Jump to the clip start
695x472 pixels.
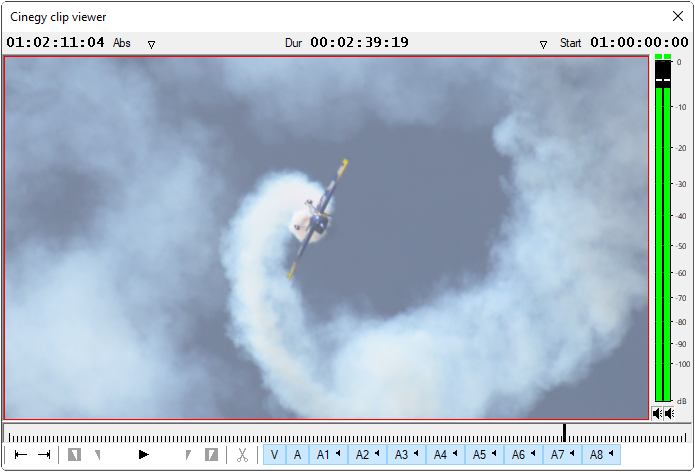(20, 455)
